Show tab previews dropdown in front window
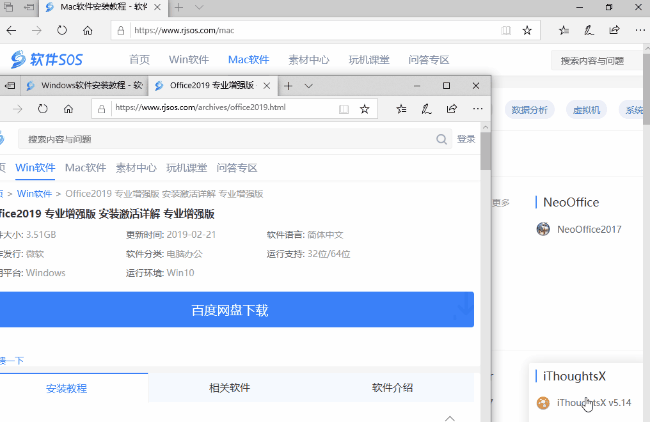Image resolution: width=650 pixels, height=422 pixels. click(x=308, y=86)
